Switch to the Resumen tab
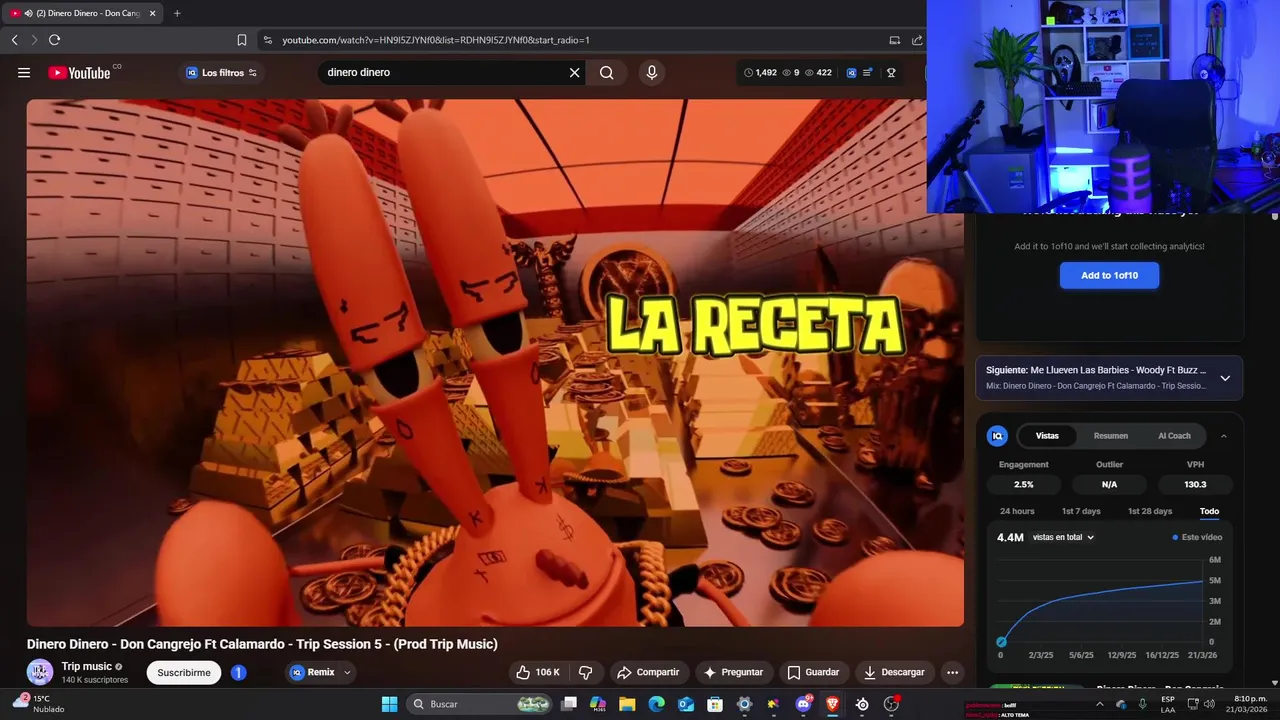 point(1111,436)
